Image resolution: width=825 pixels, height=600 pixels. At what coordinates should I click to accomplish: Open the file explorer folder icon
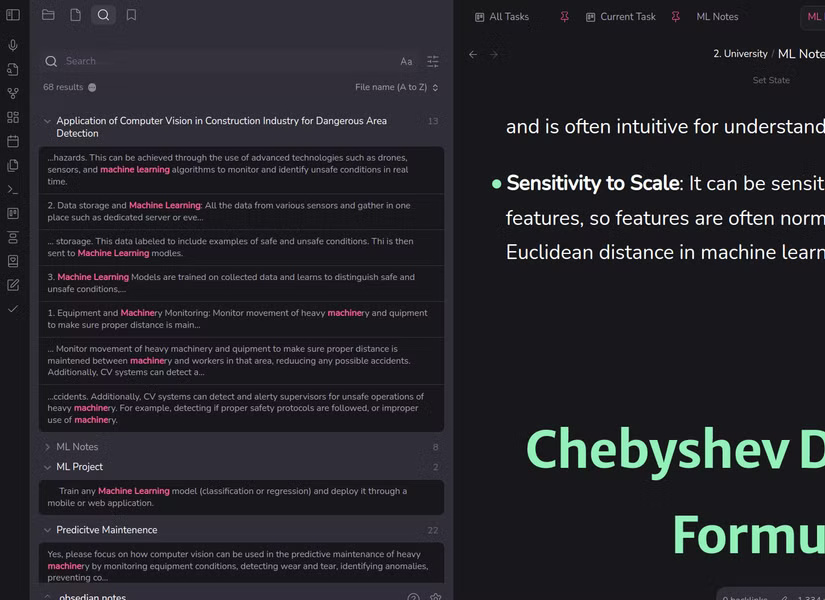click(x=48, y=14)
